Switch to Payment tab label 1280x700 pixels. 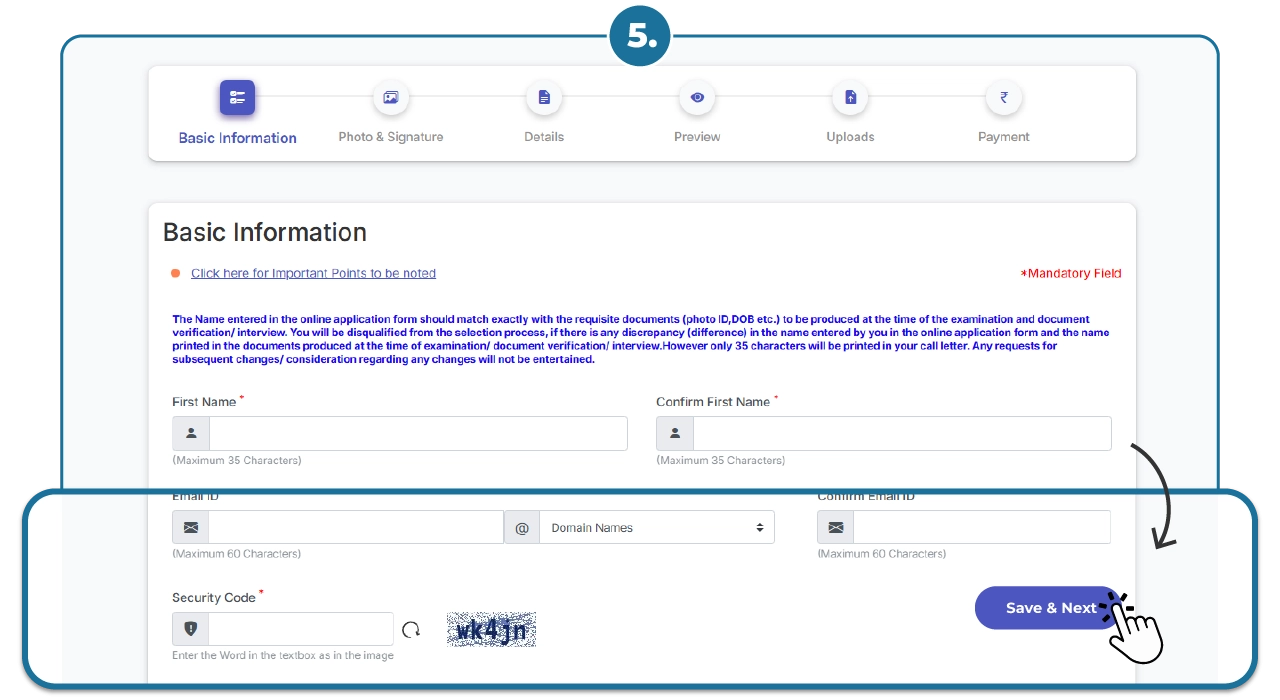(x=1003, y=137)
